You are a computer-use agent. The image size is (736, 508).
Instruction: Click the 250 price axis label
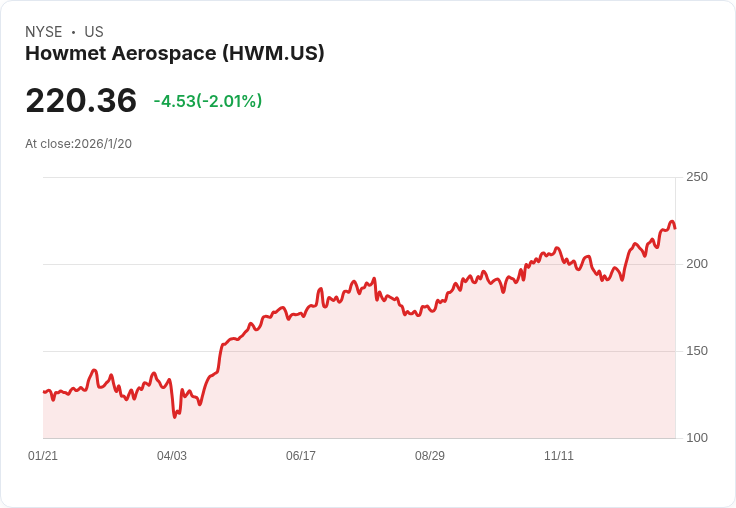point(697,177)
